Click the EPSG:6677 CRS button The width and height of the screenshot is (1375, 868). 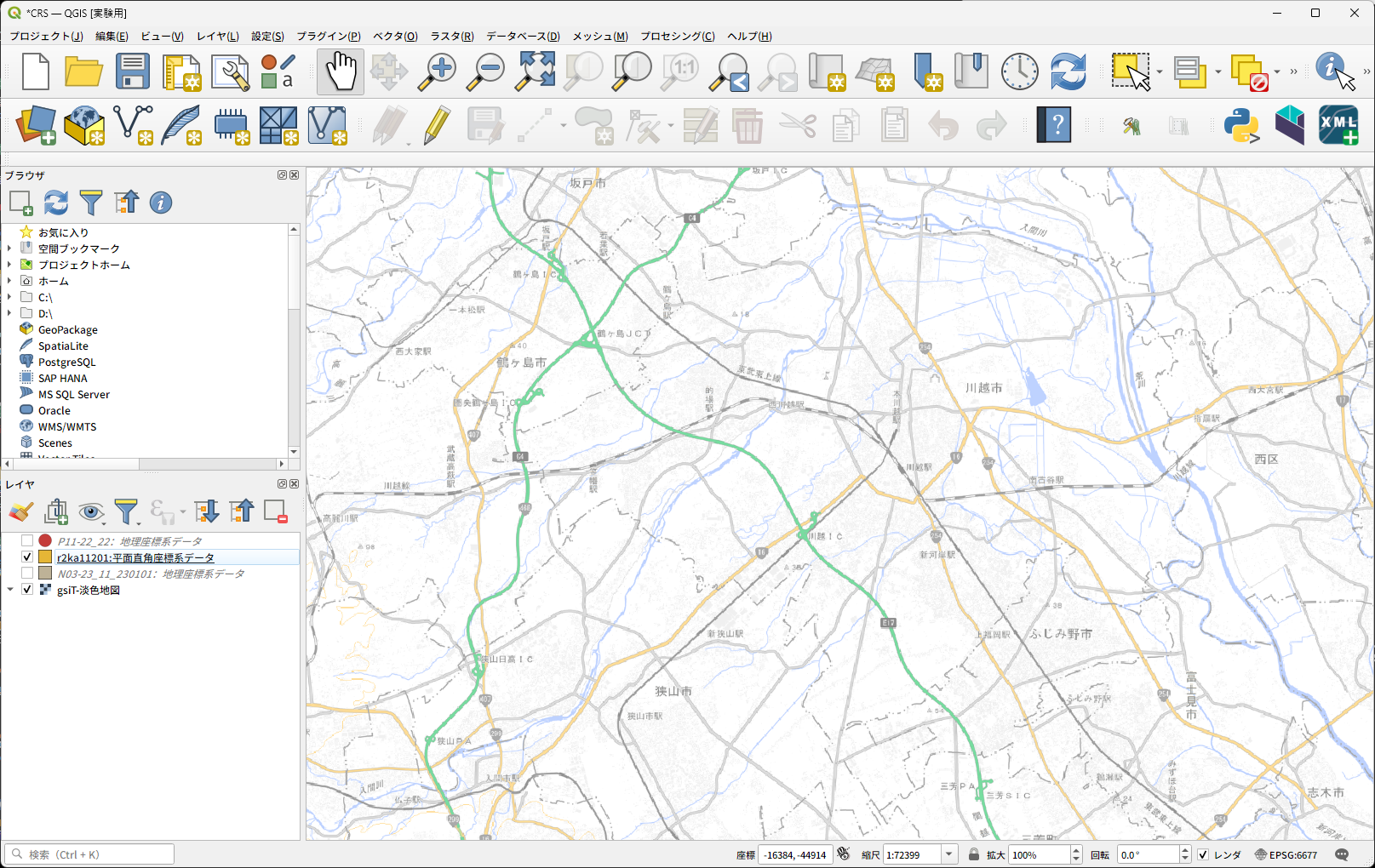click(1286, 854)
